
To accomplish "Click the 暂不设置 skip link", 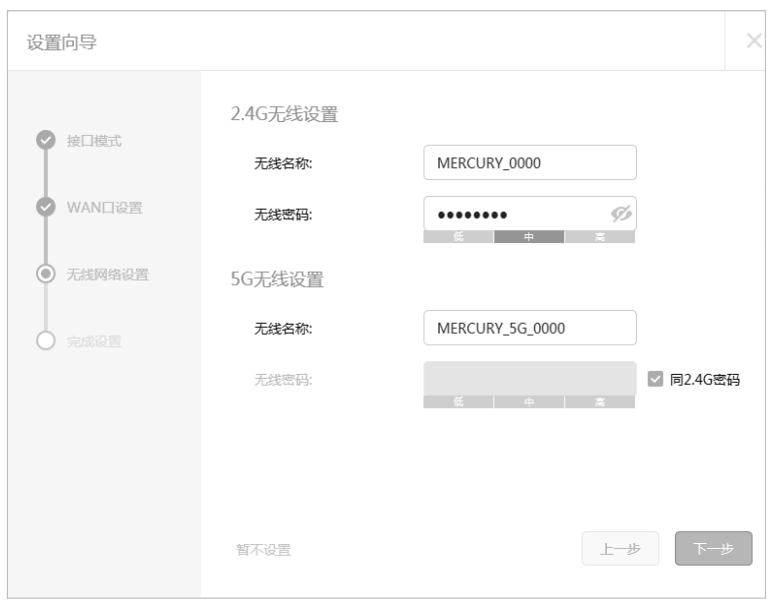I will (x=264, y=549).
